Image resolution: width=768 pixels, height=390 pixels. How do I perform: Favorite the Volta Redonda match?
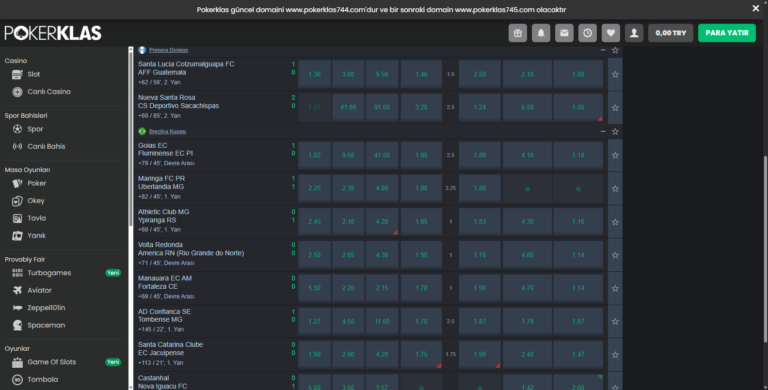[x=615, y=255]
